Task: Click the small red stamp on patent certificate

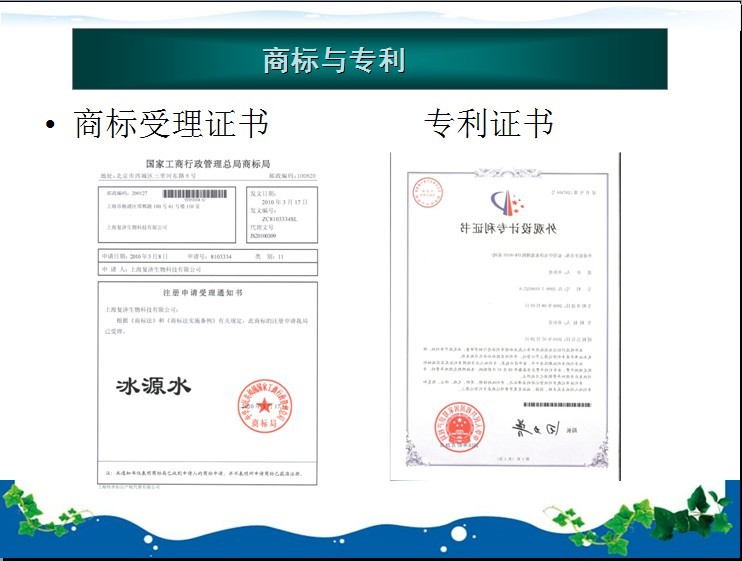Action: [427, 193]
